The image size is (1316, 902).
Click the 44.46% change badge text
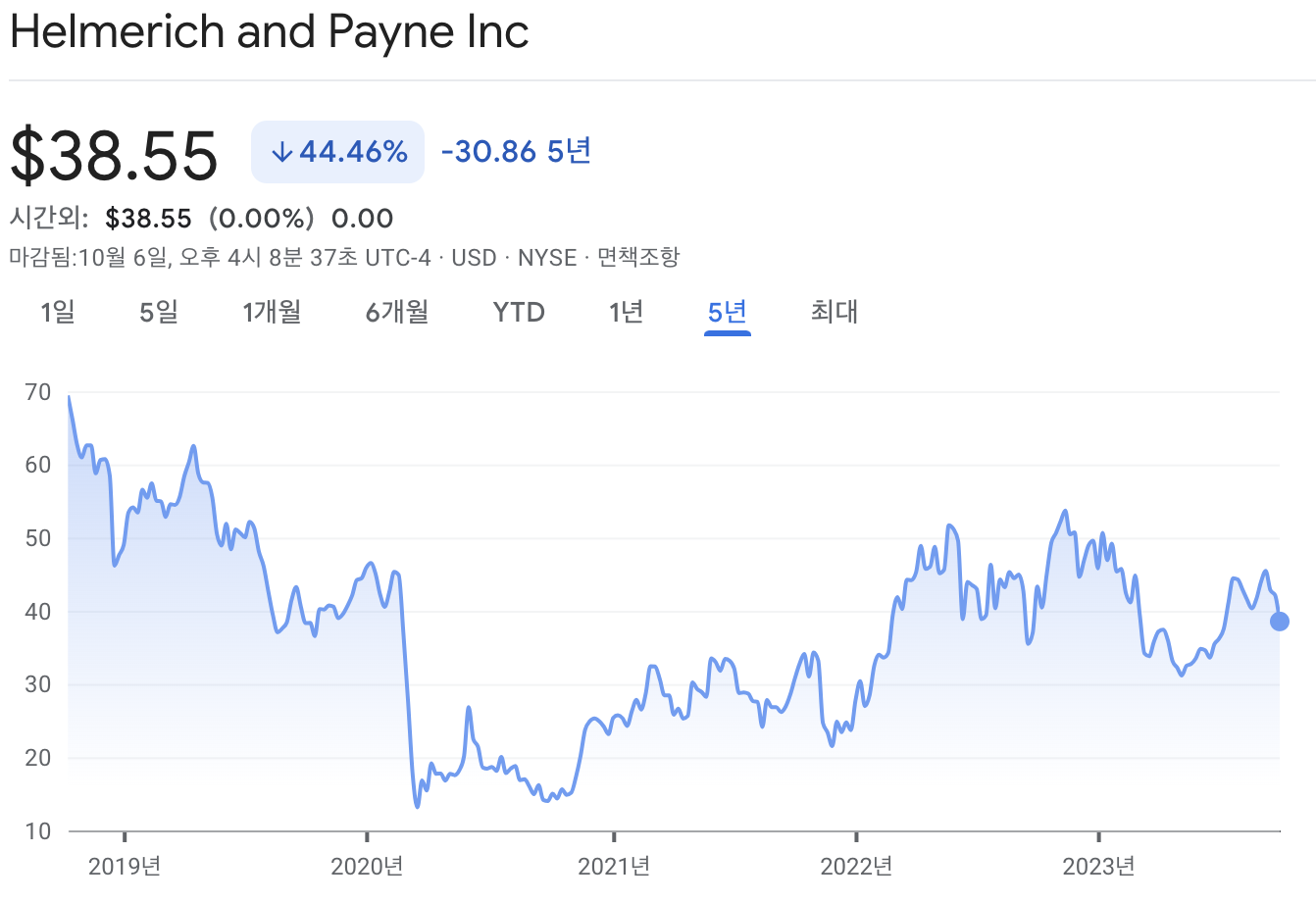coord(353,152)
